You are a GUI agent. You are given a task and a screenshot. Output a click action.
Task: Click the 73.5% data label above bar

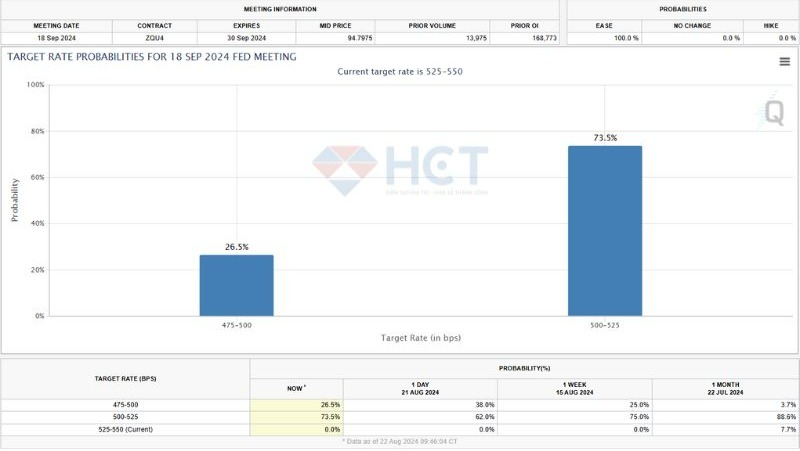605,137
